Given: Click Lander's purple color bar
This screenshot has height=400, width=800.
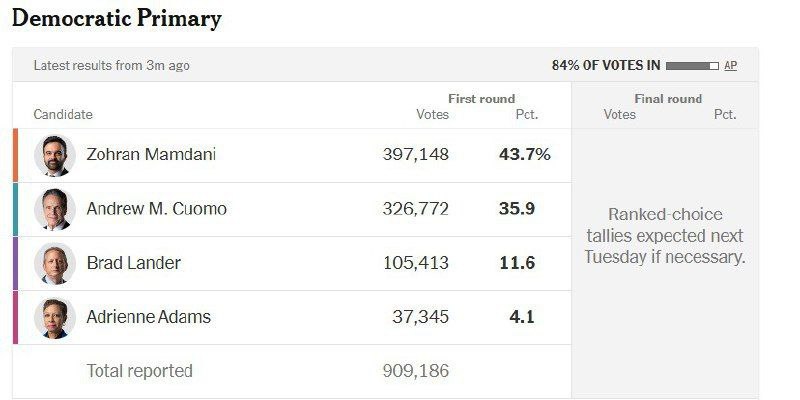Looking at the screenshot, I should coord(15,264).
